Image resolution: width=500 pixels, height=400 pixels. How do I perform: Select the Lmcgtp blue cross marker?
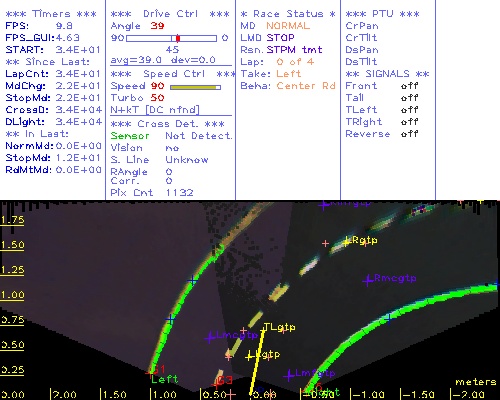coord(210,338)
